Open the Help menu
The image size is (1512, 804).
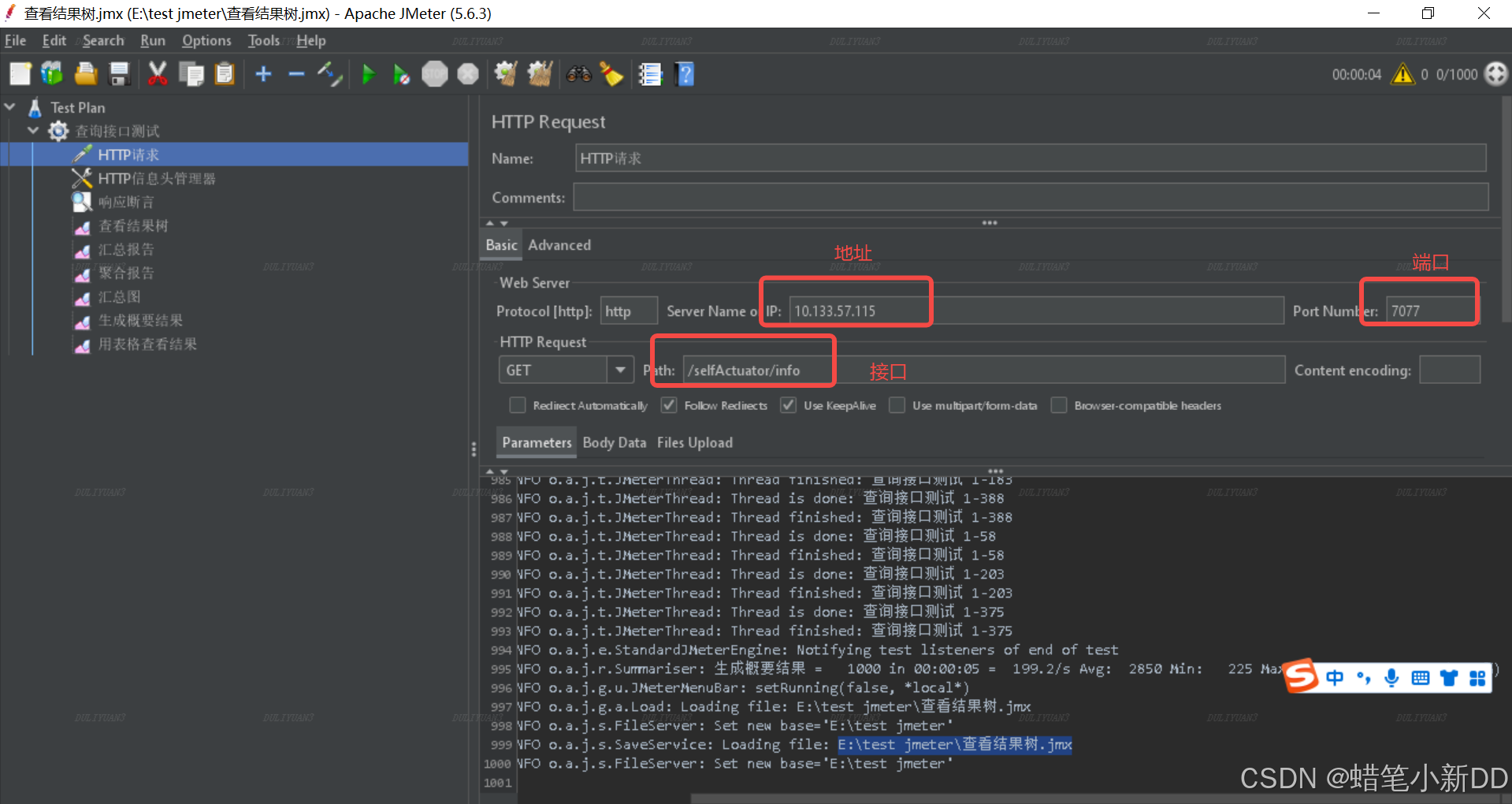click(x=310, y=41)
